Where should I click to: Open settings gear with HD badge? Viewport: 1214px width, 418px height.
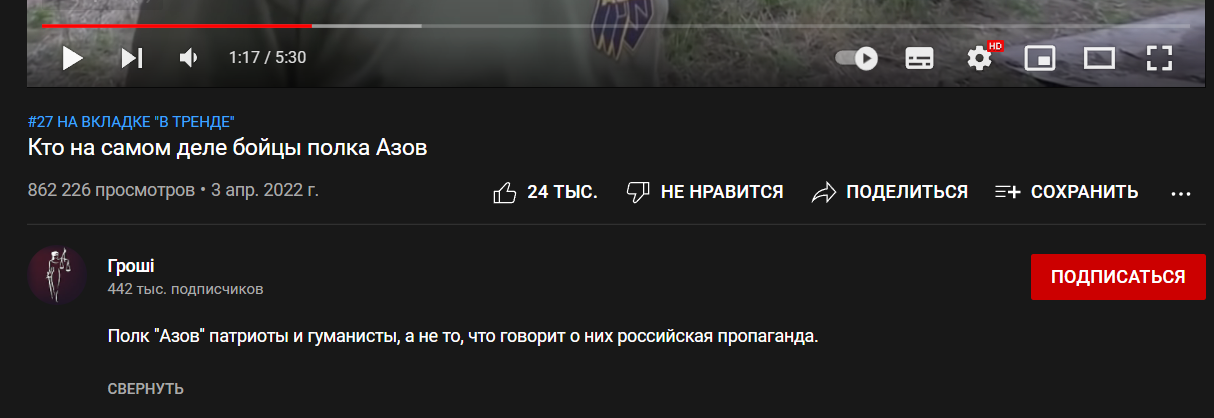tap(980, 57)
